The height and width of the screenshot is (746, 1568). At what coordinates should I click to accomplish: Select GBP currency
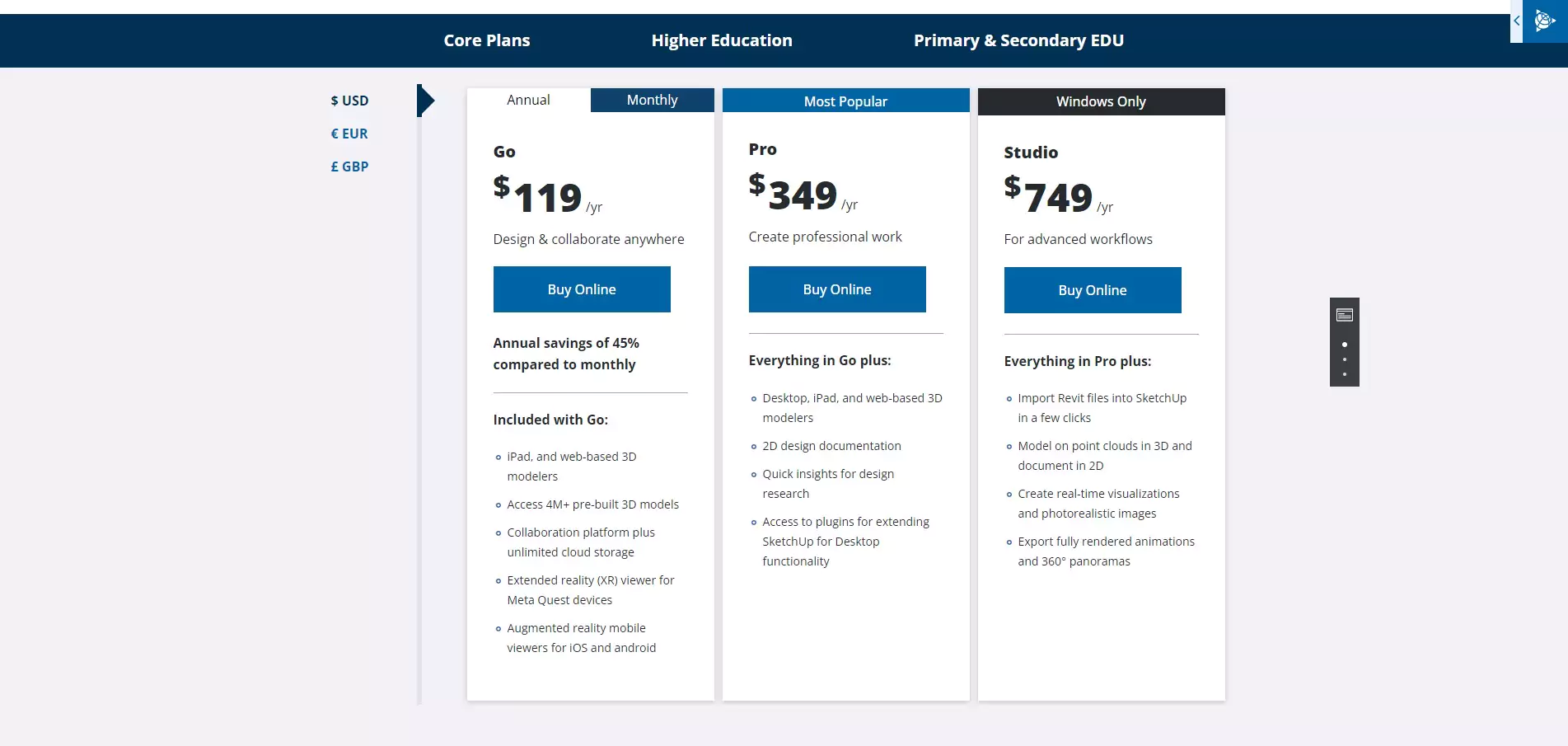tap(349, 167)
